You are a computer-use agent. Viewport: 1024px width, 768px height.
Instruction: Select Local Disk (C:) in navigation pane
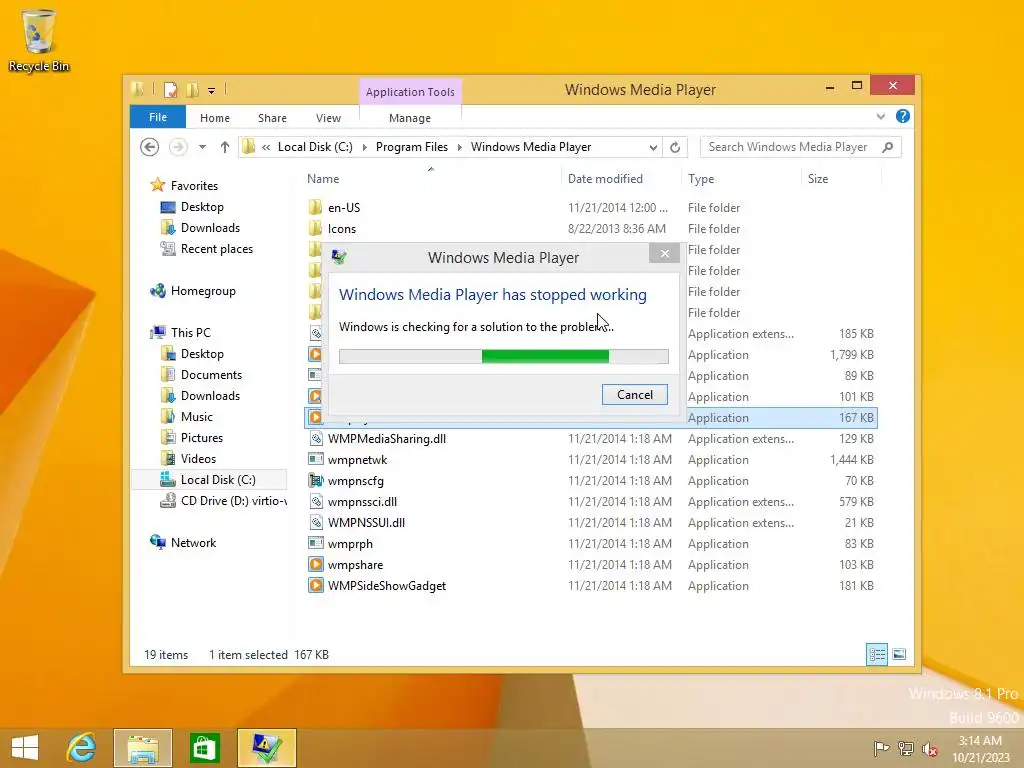click(x=208, y=480)
